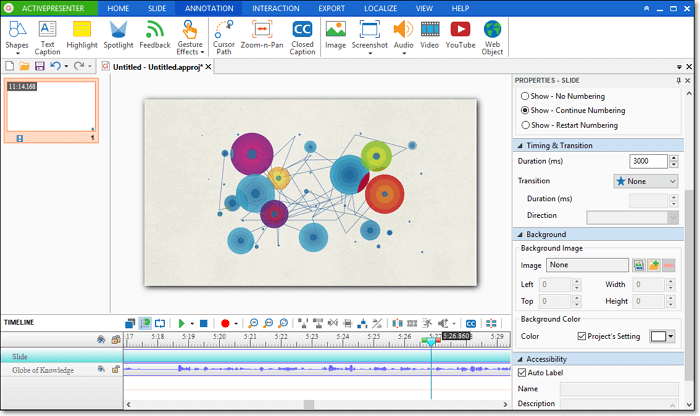Collapse the Timing & Transition section
Screen dimensions: 700x416
(x=520, y=146)
